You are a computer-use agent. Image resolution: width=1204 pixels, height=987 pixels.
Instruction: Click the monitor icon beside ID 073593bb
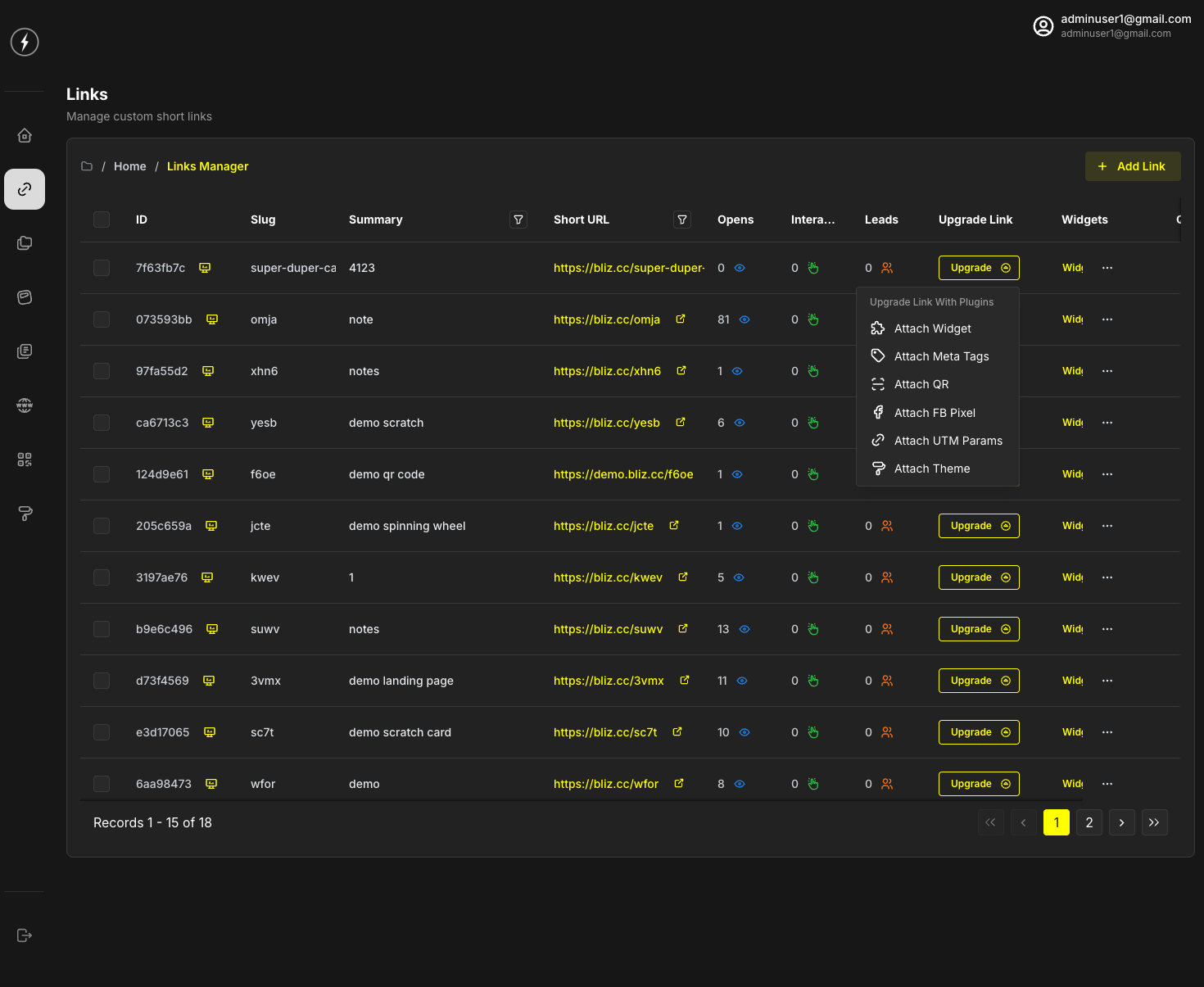pos(212,319)
